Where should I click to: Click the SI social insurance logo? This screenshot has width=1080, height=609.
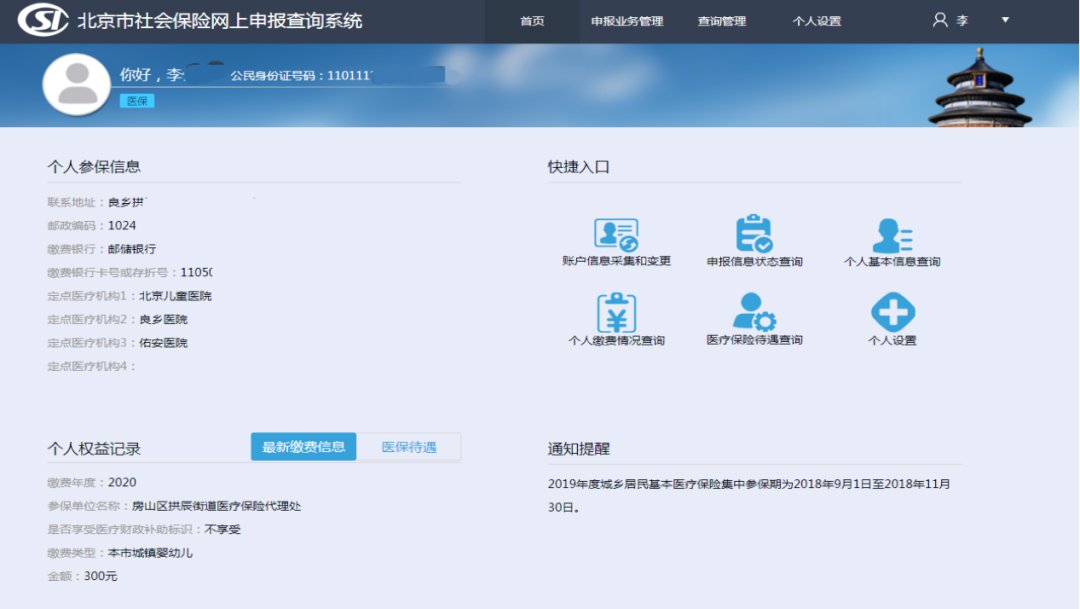tap(43, 20)
